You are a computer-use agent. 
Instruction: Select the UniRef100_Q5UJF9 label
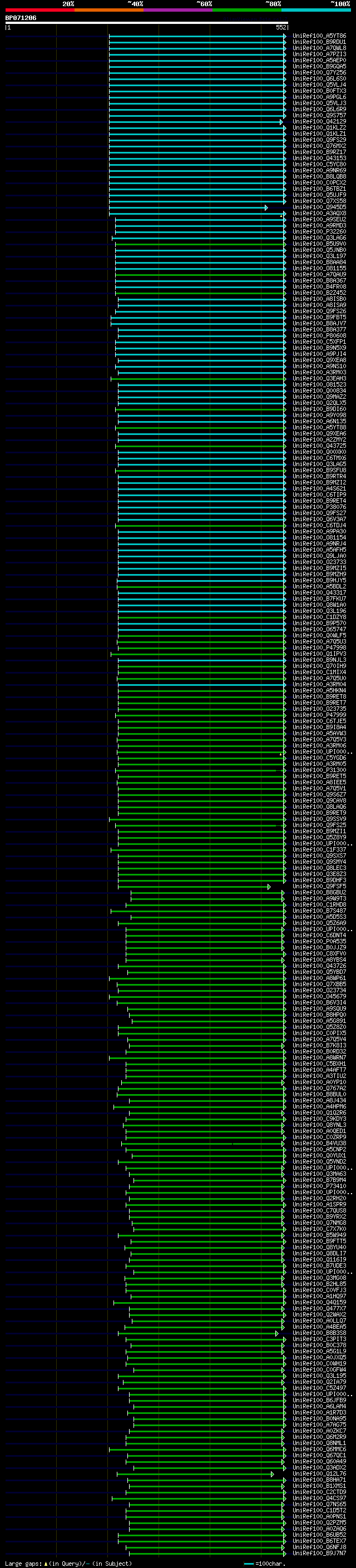tap(319, 195)
